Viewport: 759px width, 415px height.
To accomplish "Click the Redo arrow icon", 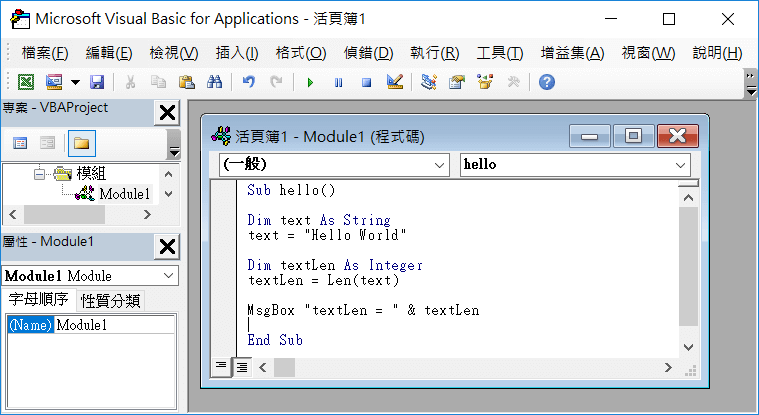I will (x=276, y=82).
